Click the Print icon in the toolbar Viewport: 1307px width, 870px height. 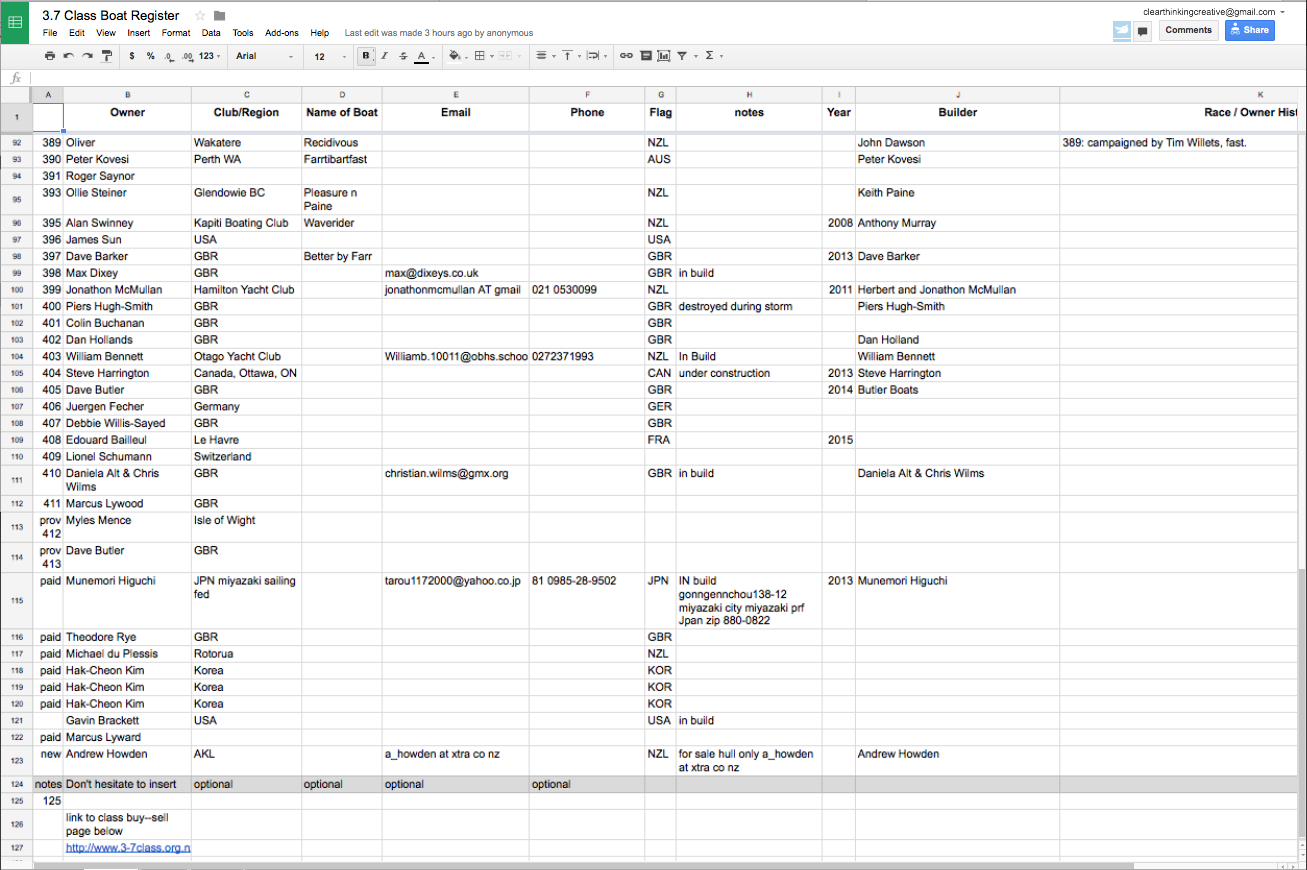(50, 56)
